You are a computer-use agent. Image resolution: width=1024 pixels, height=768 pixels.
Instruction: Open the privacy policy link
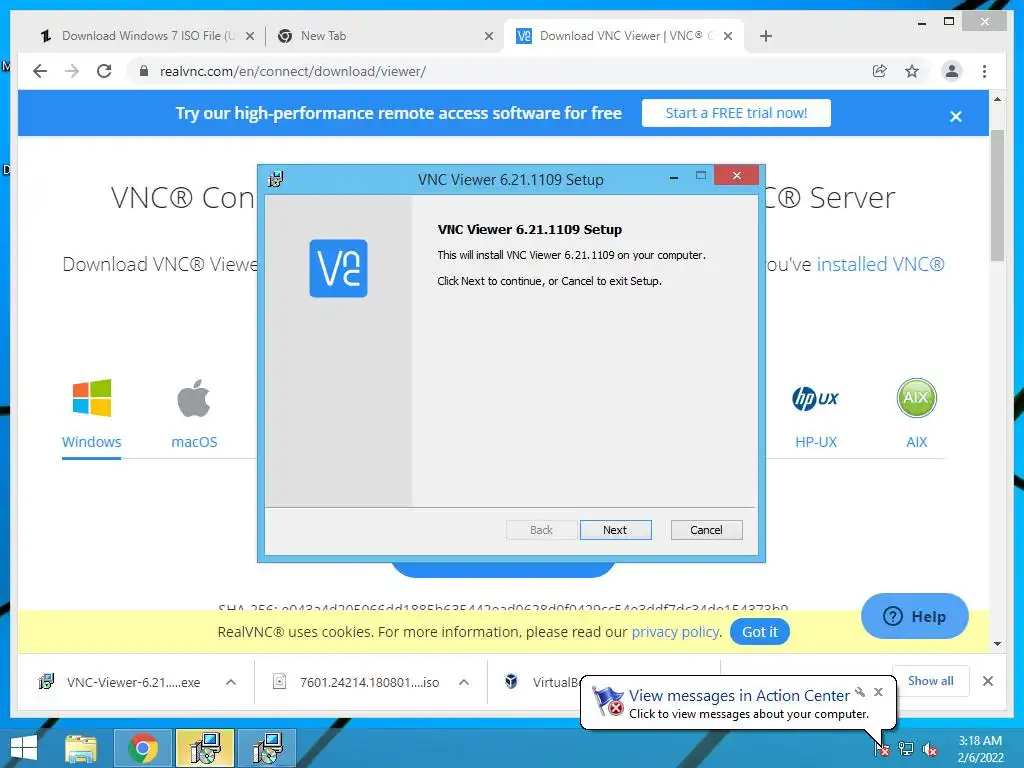pos(675,632)
